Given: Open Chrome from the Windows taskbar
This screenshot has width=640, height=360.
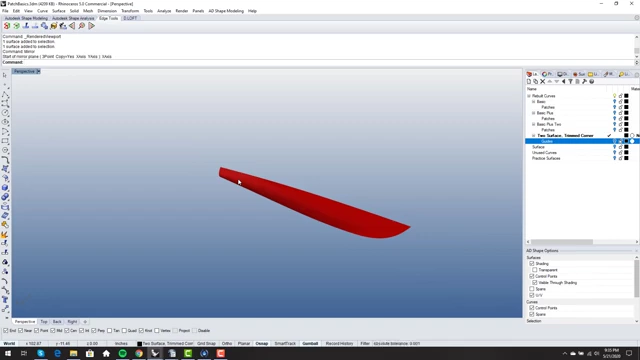Looking at the screenshot, I should pos(139,353).
